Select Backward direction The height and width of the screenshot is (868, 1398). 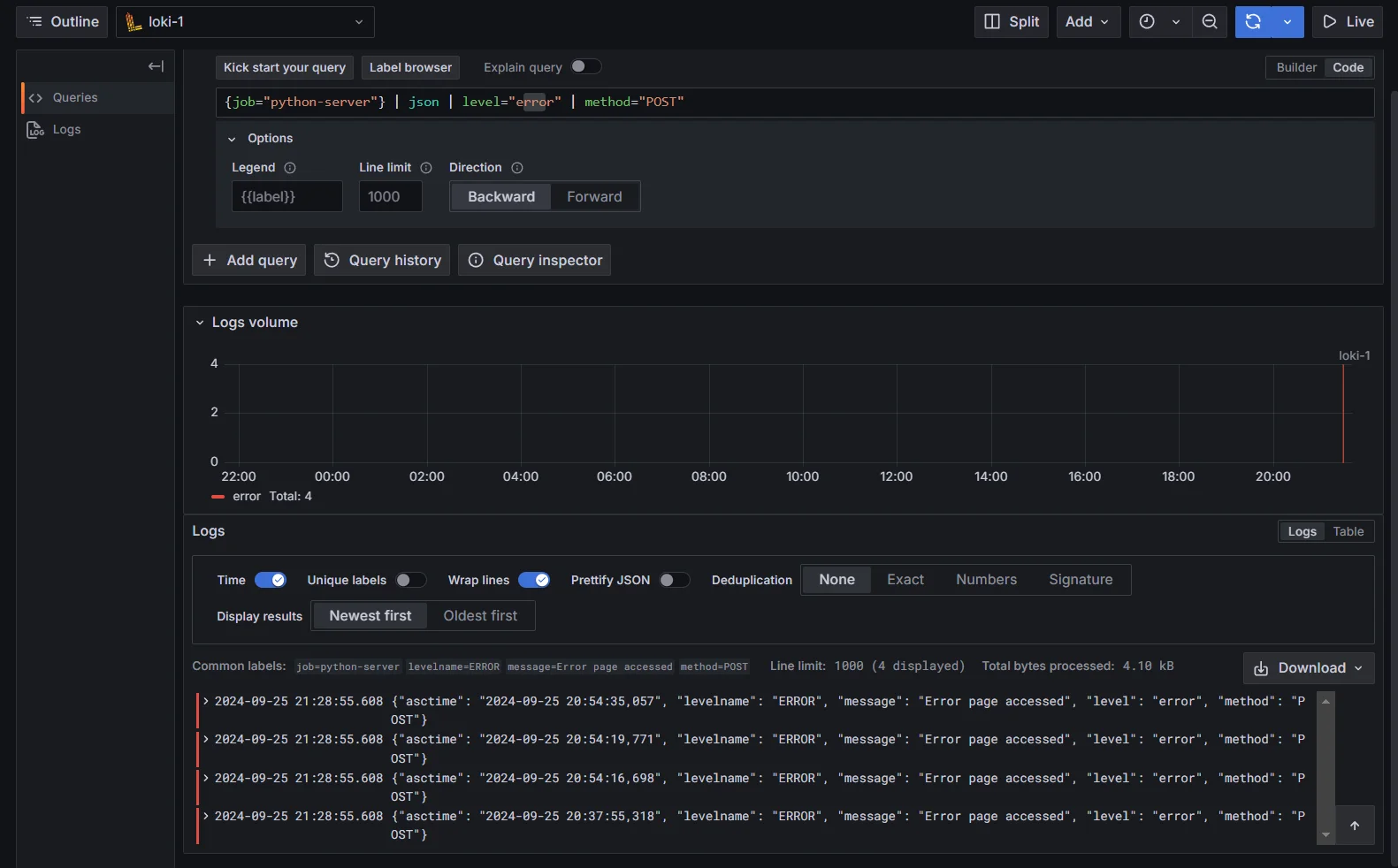click(501, 196)
